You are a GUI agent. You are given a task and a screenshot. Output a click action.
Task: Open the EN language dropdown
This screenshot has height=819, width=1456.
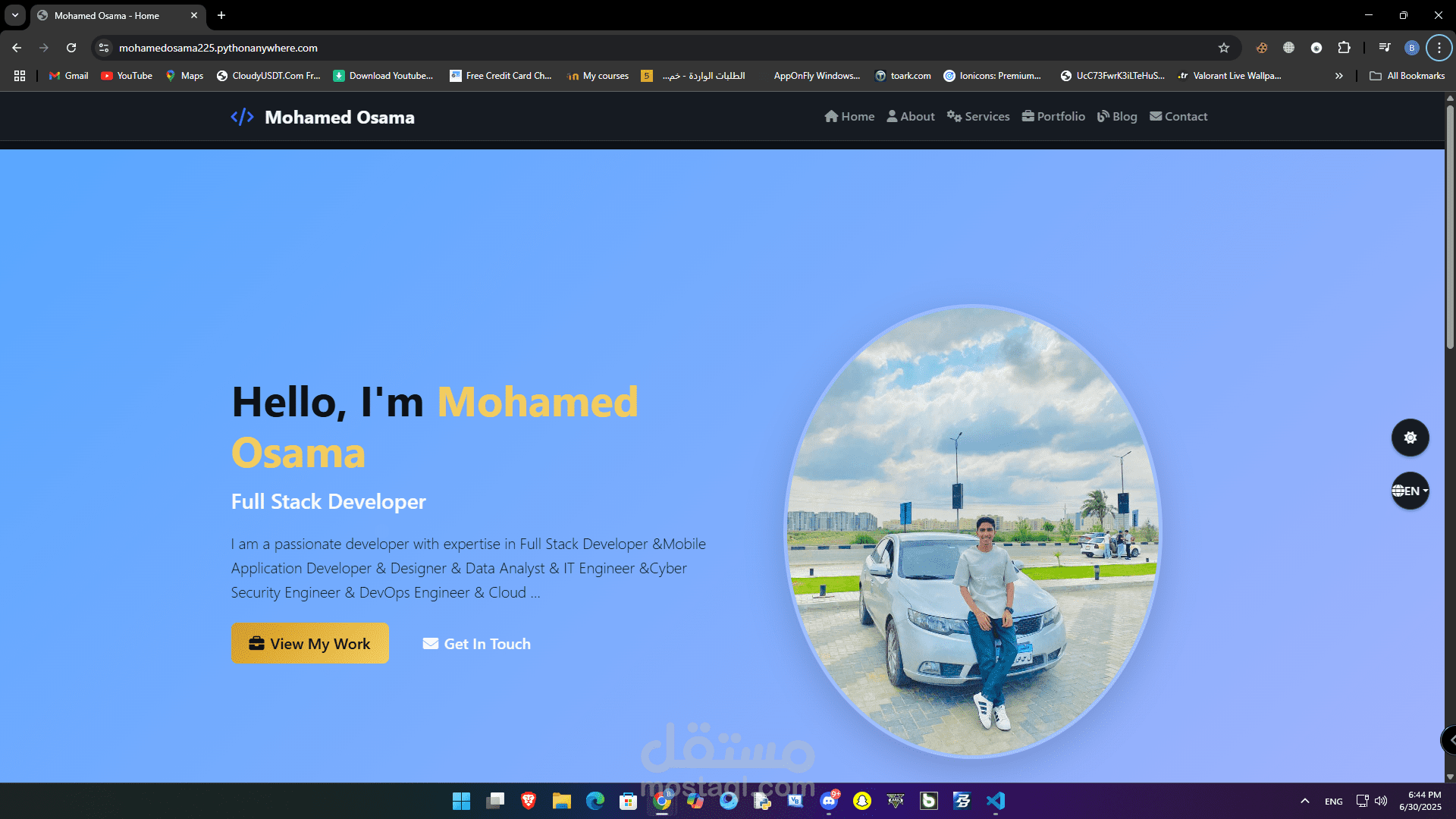point(1410,491)
